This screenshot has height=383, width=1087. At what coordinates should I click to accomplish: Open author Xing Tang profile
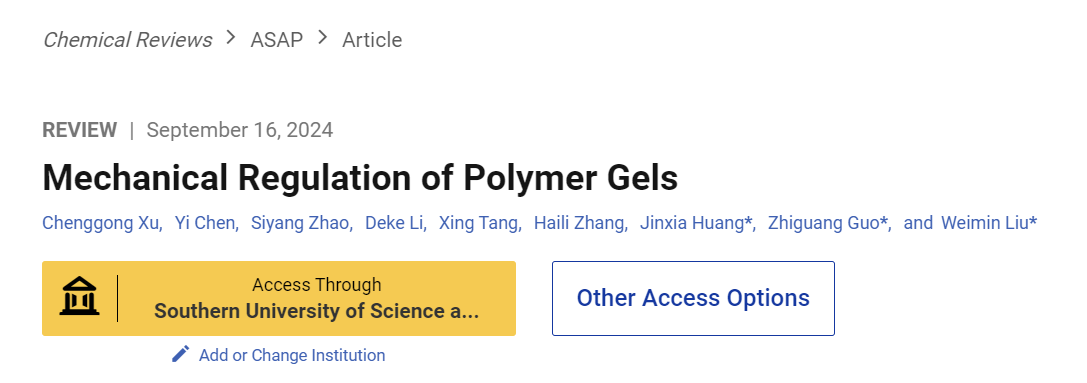point(478,223)
